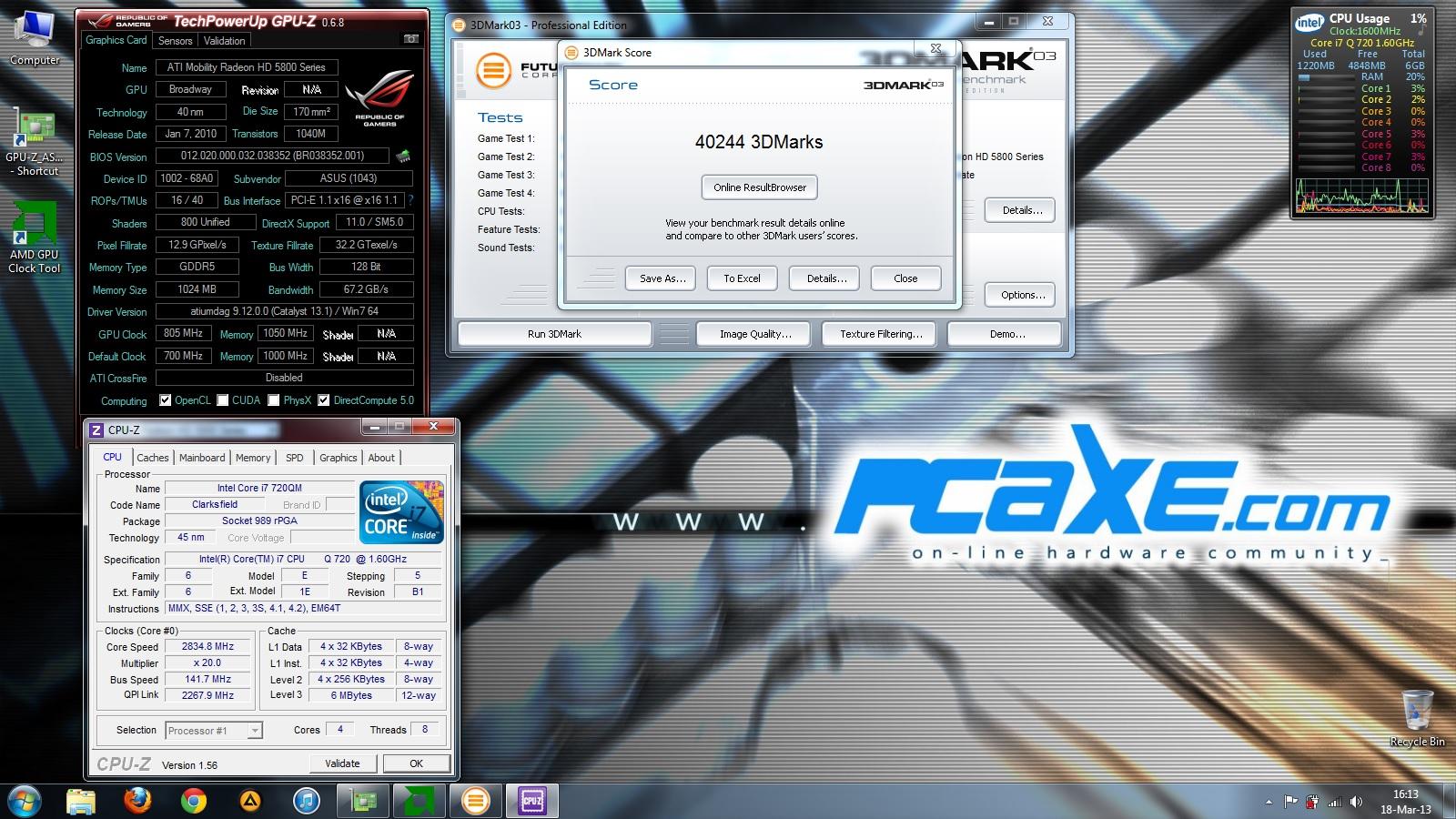
Task: Open the Graphics tab in CPU-Z
Action: pyautogui.click(x=339, y=458)
